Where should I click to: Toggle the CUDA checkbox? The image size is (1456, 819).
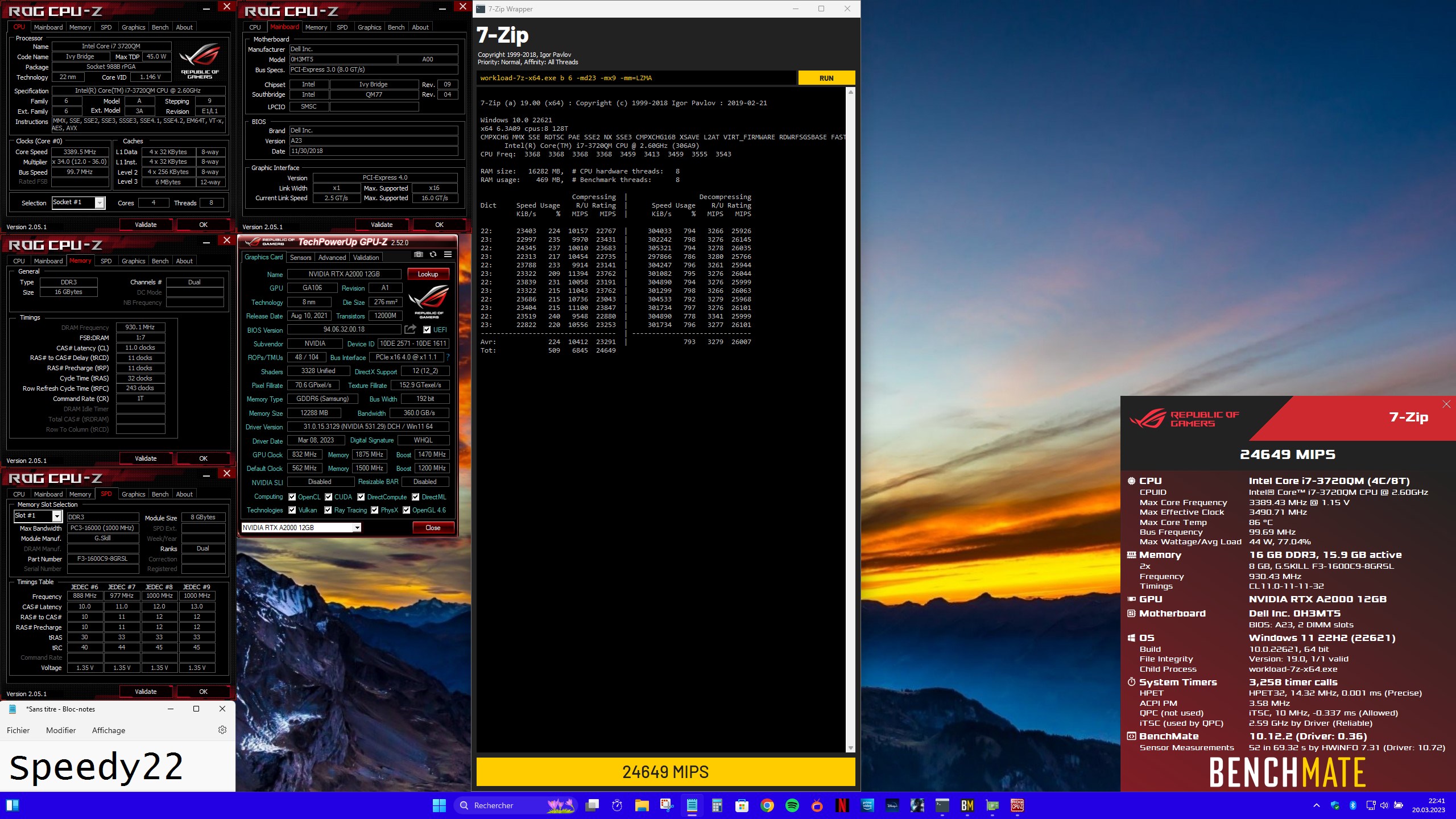tap(328, 497)
